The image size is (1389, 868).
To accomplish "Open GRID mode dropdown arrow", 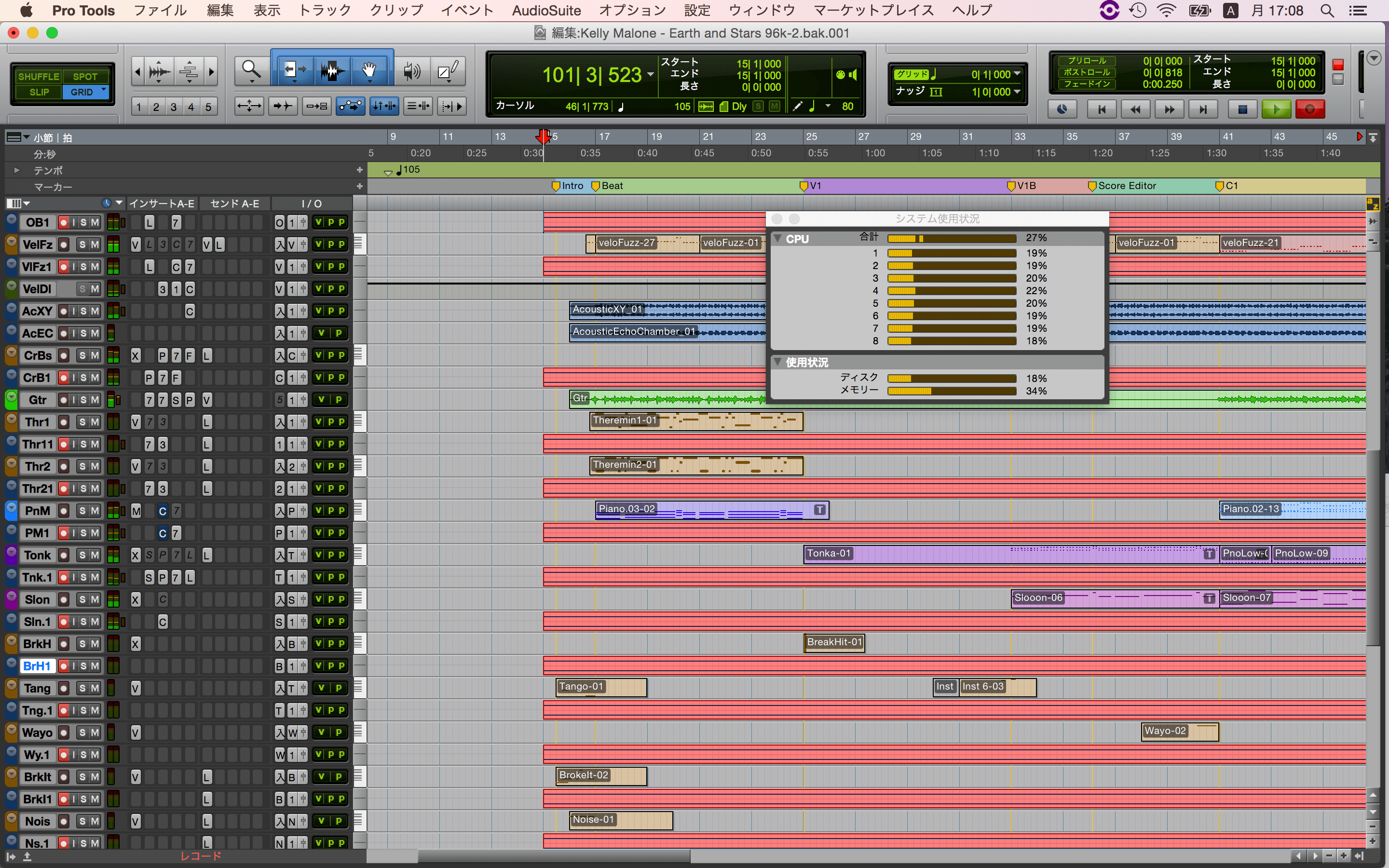I will point(103,90).
